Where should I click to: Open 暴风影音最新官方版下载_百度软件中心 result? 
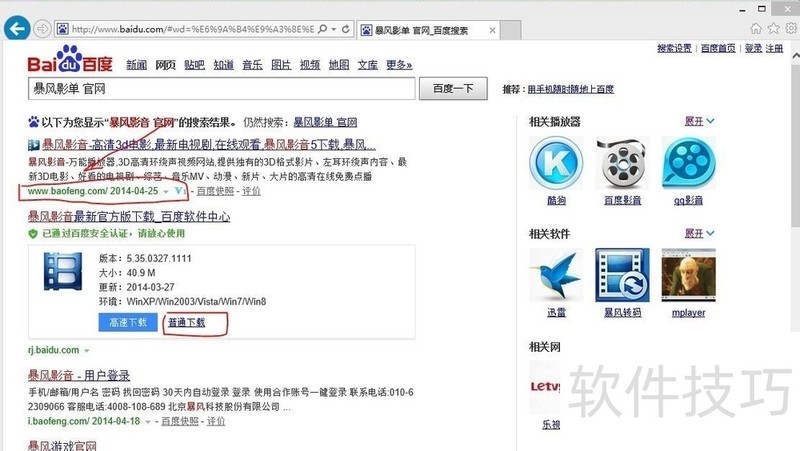click(129, 217)
